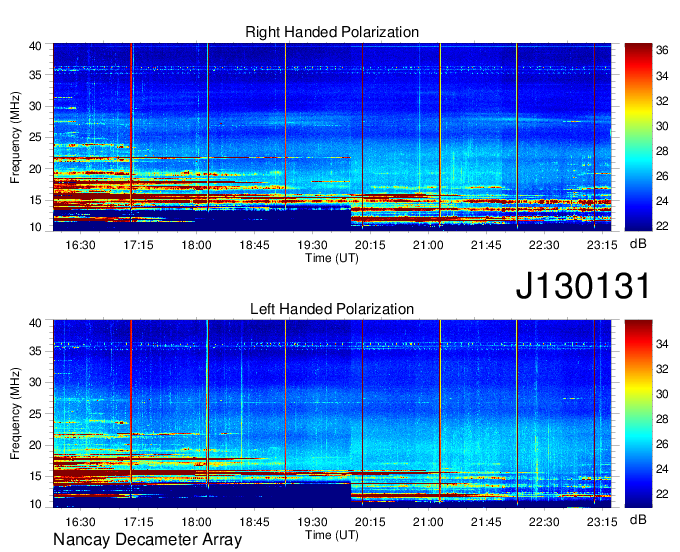Click the 25 MHz tick of Right Handed plot
The height and width of the screenshot is (552, 680).
point(35,137)
